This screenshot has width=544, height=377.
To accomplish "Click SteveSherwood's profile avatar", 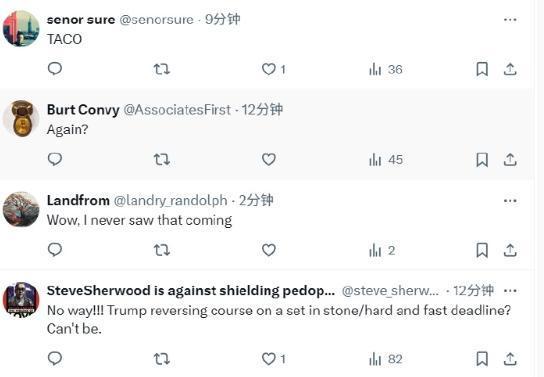I will (21, 299).
